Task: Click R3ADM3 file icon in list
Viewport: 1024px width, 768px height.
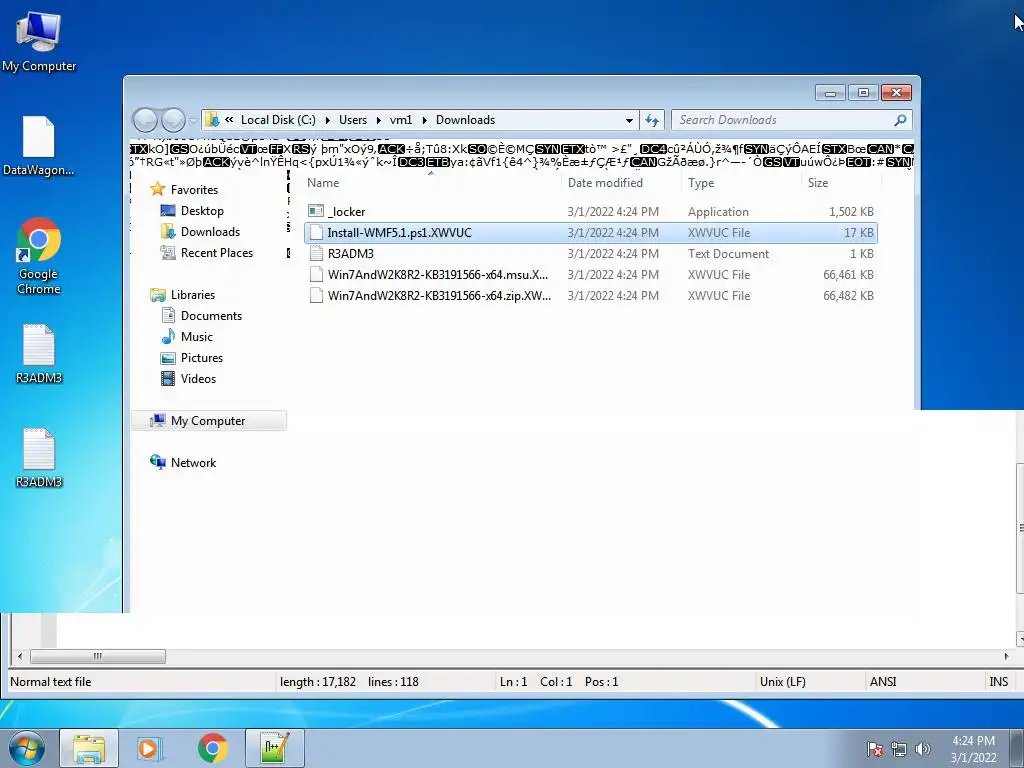Action: 316,253
